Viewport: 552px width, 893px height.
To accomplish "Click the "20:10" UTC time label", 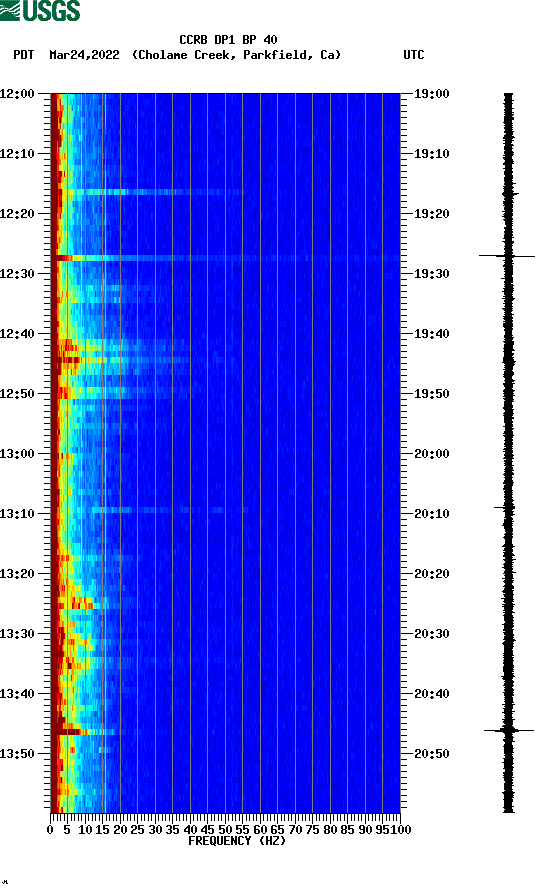I will click(431, 514).
